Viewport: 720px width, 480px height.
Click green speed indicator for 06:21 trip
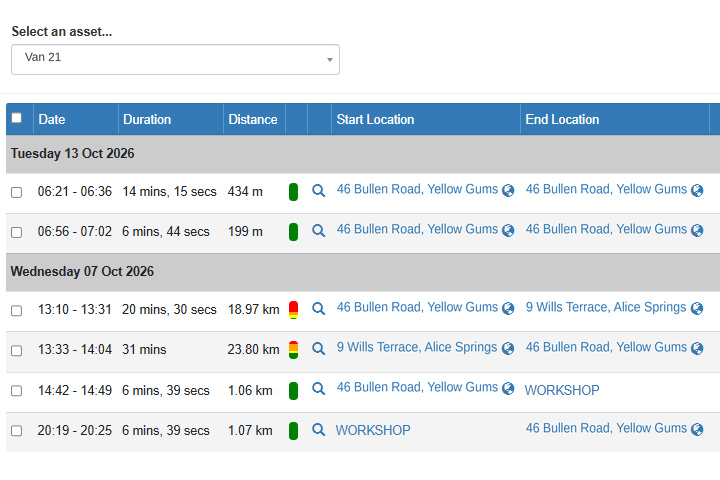[293, 192]
